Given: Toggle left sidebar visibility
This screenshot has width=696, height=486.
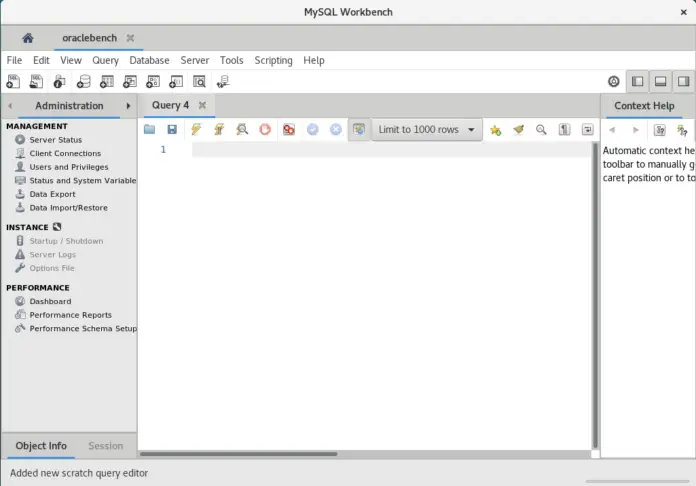Looking at the screenshot, I should (637, 82).
